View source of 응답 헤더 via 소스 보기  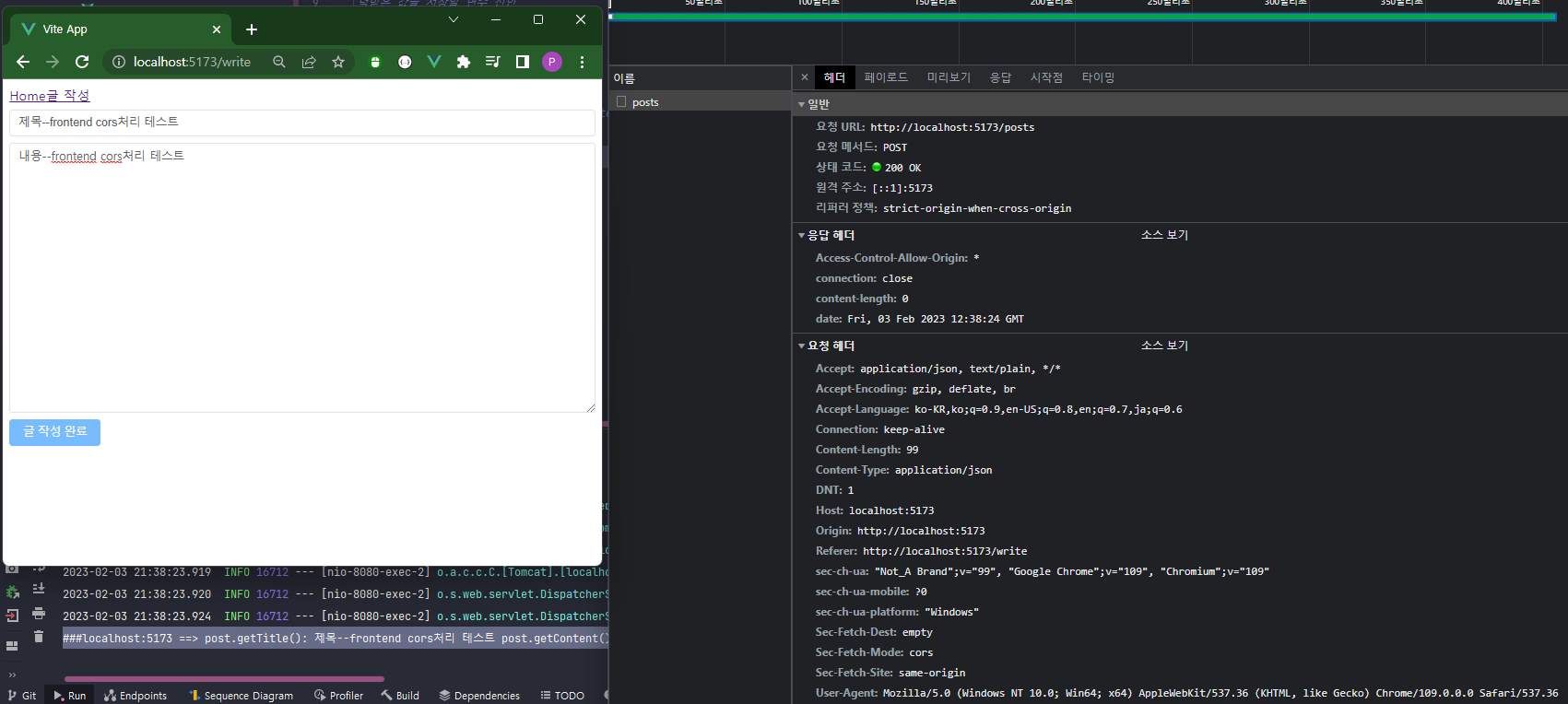coord(1164,235)
